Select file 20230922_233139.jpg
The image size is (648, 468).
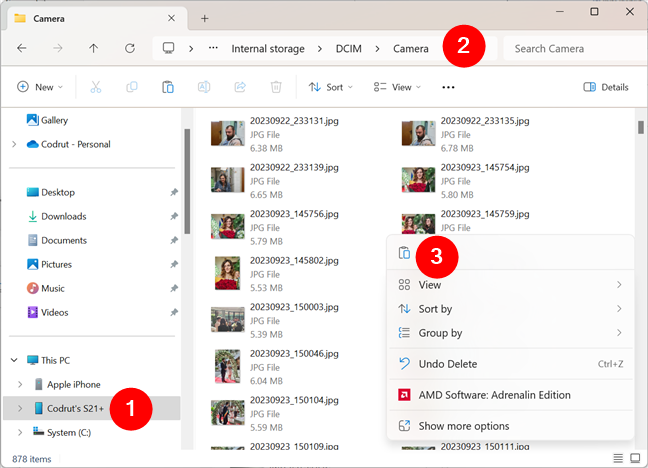(x=275, y=181)
